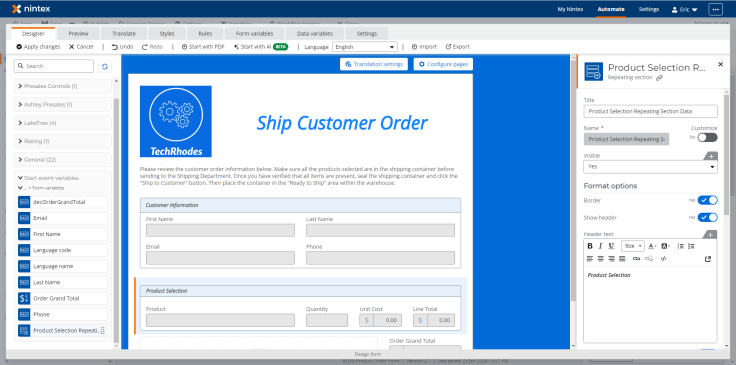The image size is (736, 365).
Task: Insert numbered list in Header text
Action: pyautogui.click(x=681, y=246)
